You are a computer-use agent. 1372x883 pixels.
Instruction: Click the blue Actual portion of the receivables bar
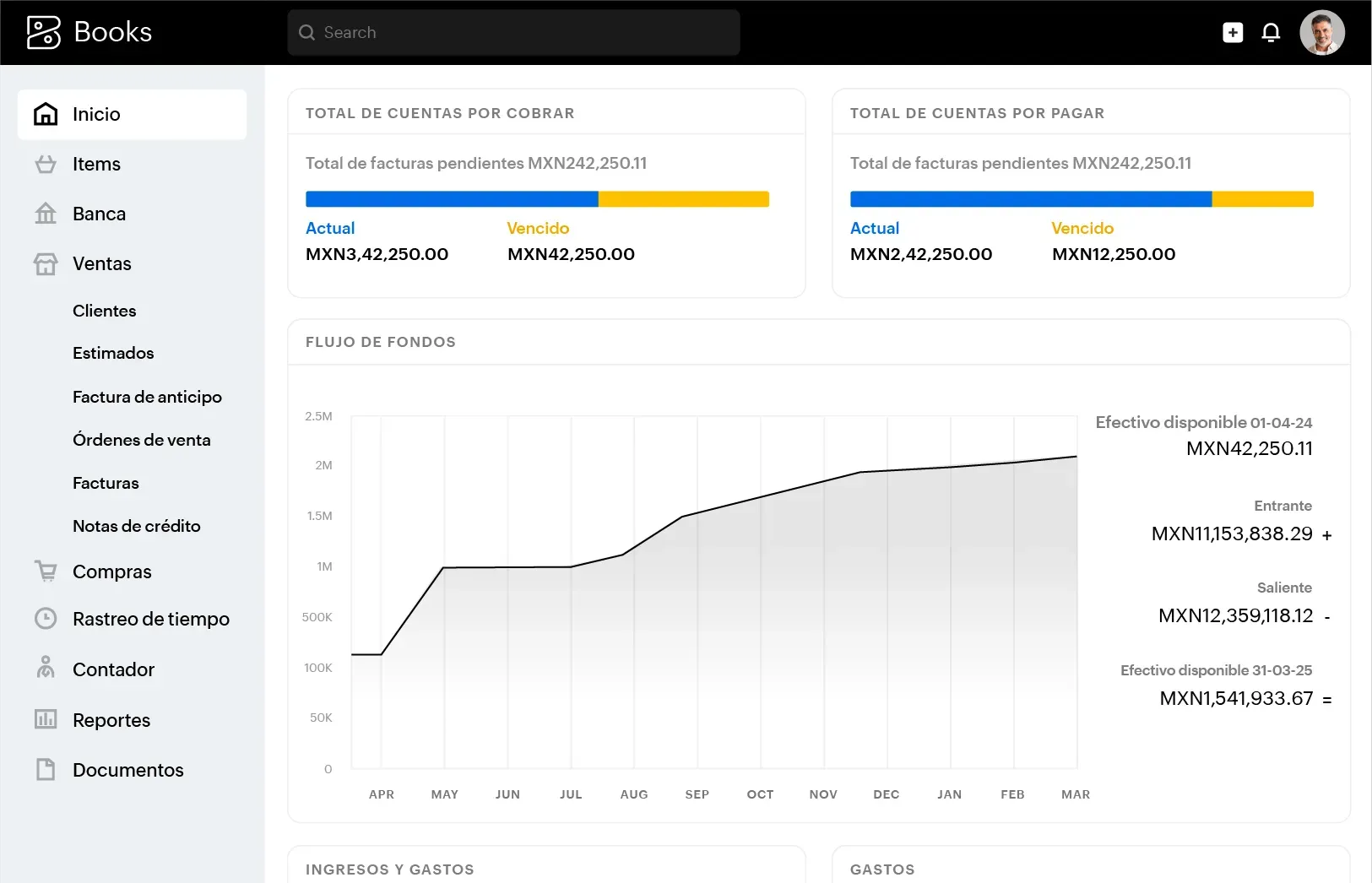click(x=451, y=198)
